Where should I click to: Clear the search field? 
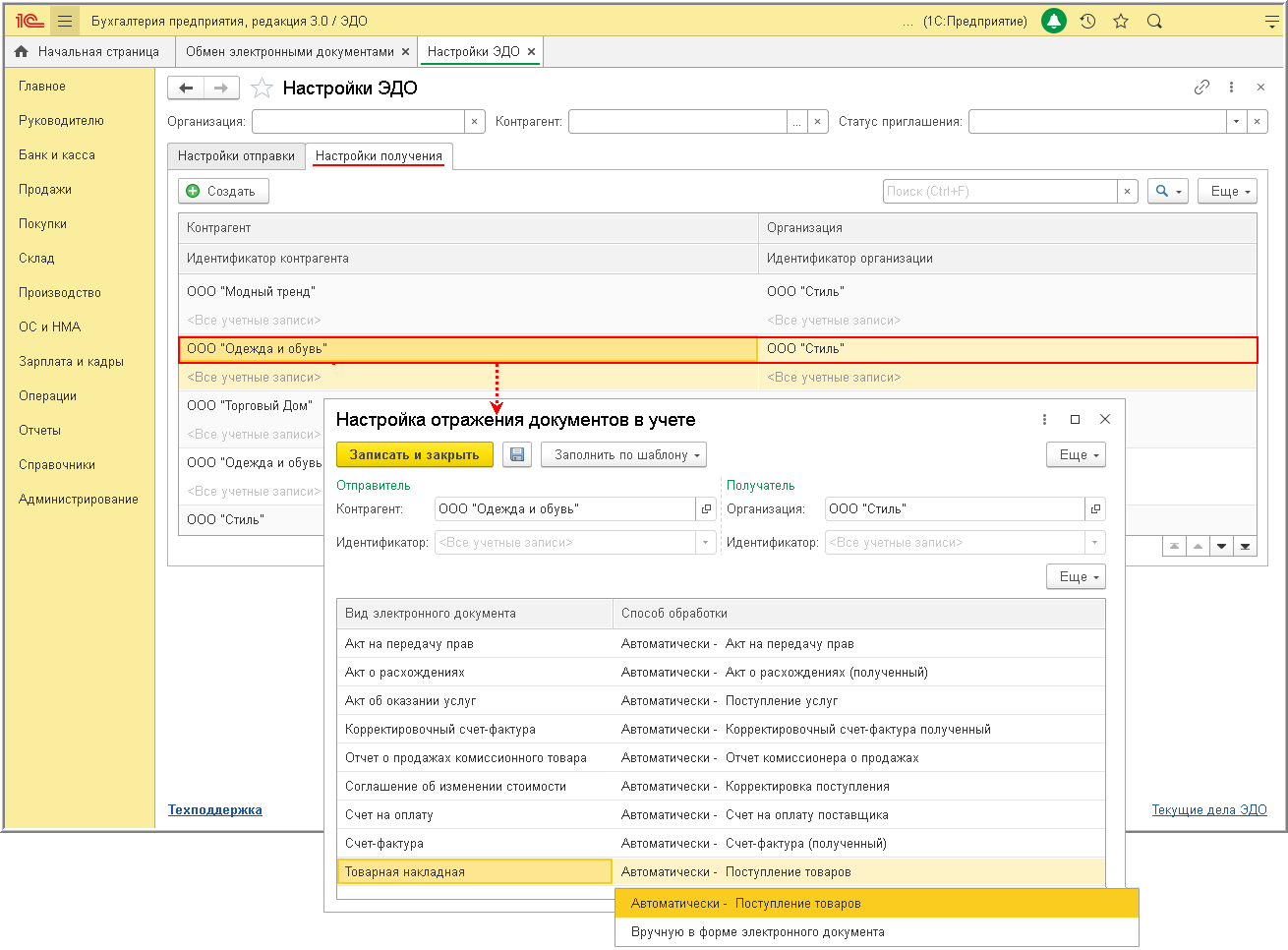pyautogui.click(x=1128, y=192)
